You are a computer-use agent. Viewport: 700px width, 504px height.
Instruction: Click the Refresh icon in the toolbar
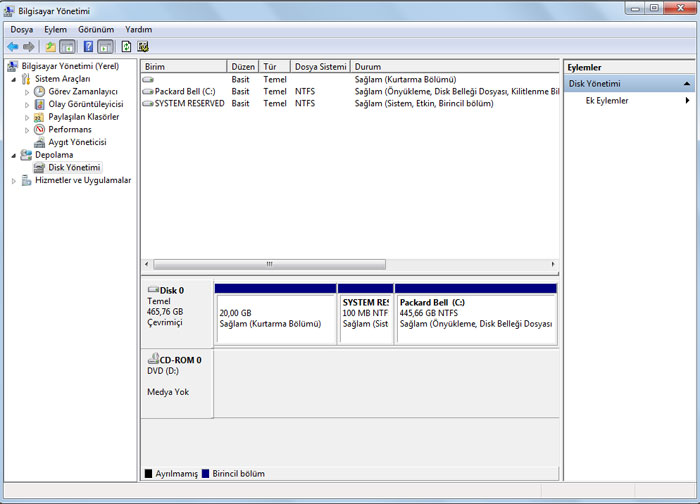126,47
